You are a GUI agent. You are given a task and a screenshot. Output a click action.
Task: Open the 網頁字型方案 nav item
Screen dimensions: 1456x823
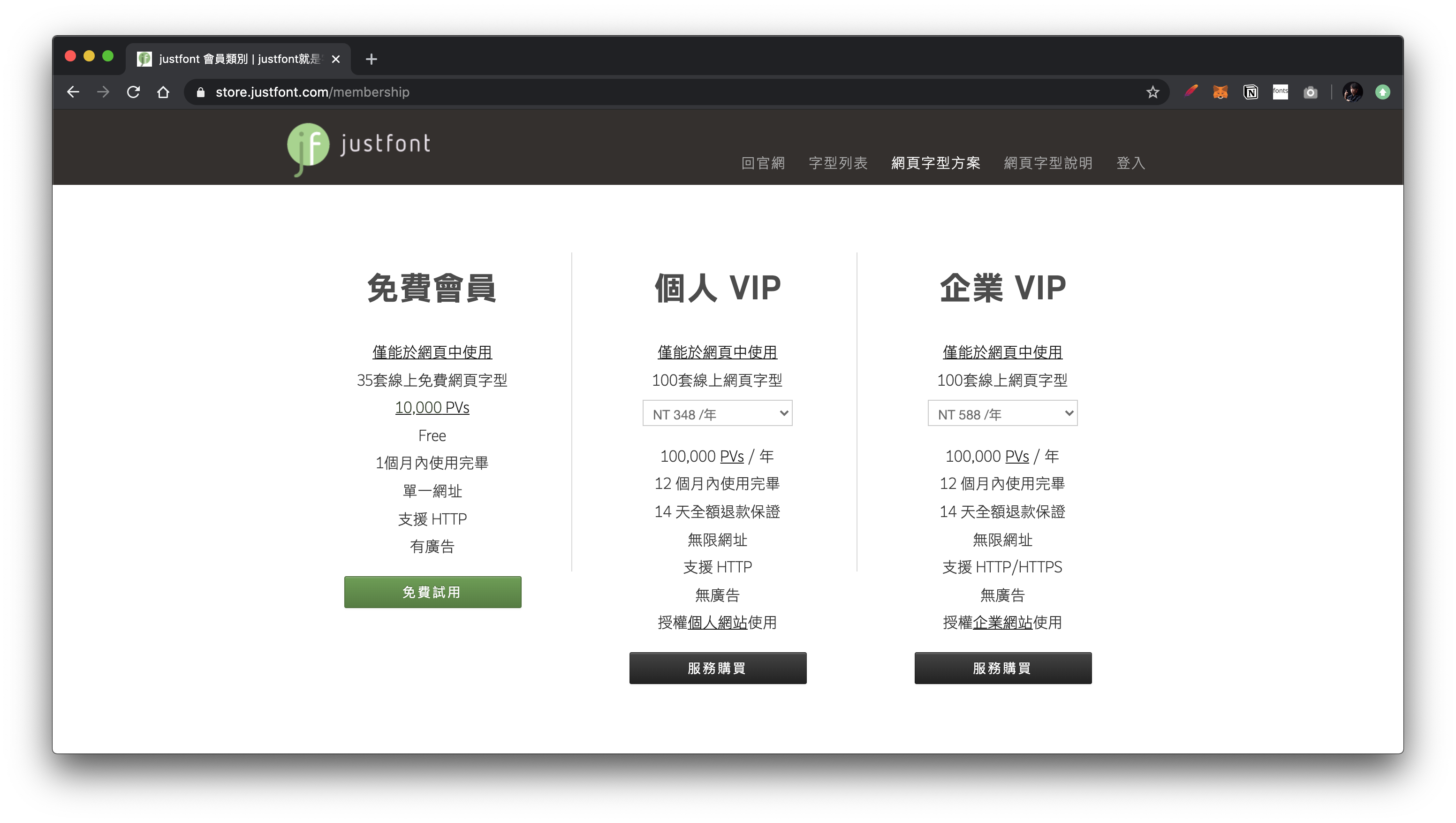click(935, 163)
